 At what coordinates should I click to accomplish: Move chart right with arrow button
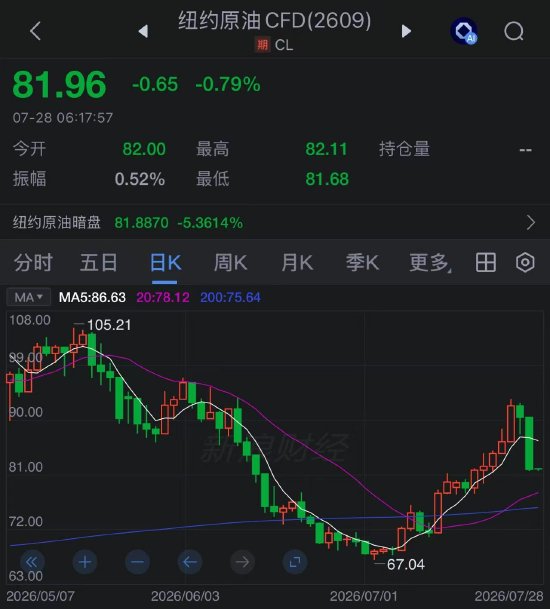click(242, 562)
